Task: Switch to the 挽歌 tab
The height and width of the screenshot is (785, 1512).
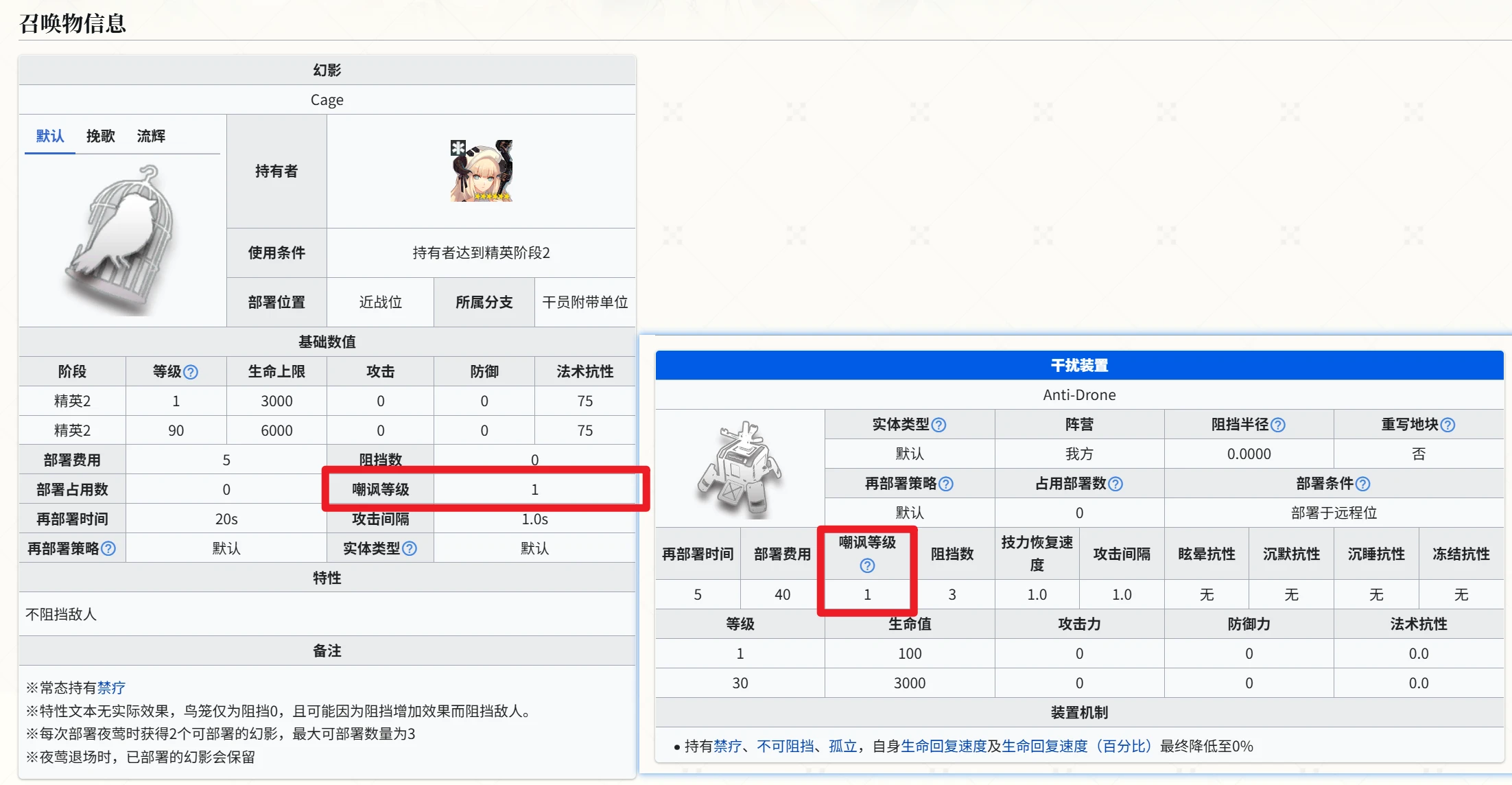Action: coord(101,136)
